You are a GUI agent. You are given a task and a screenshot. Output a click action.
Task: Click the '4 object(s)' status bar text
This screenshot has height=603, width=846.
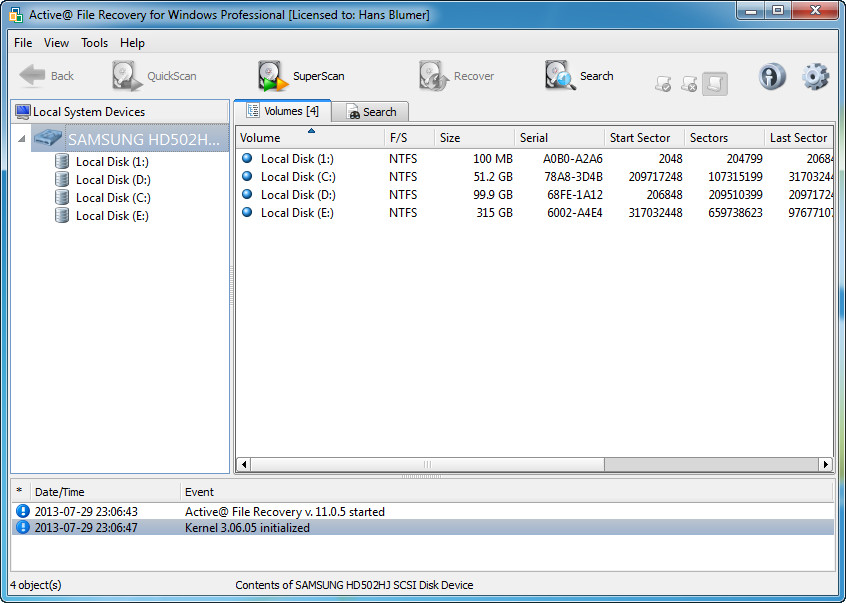(36, 585)
